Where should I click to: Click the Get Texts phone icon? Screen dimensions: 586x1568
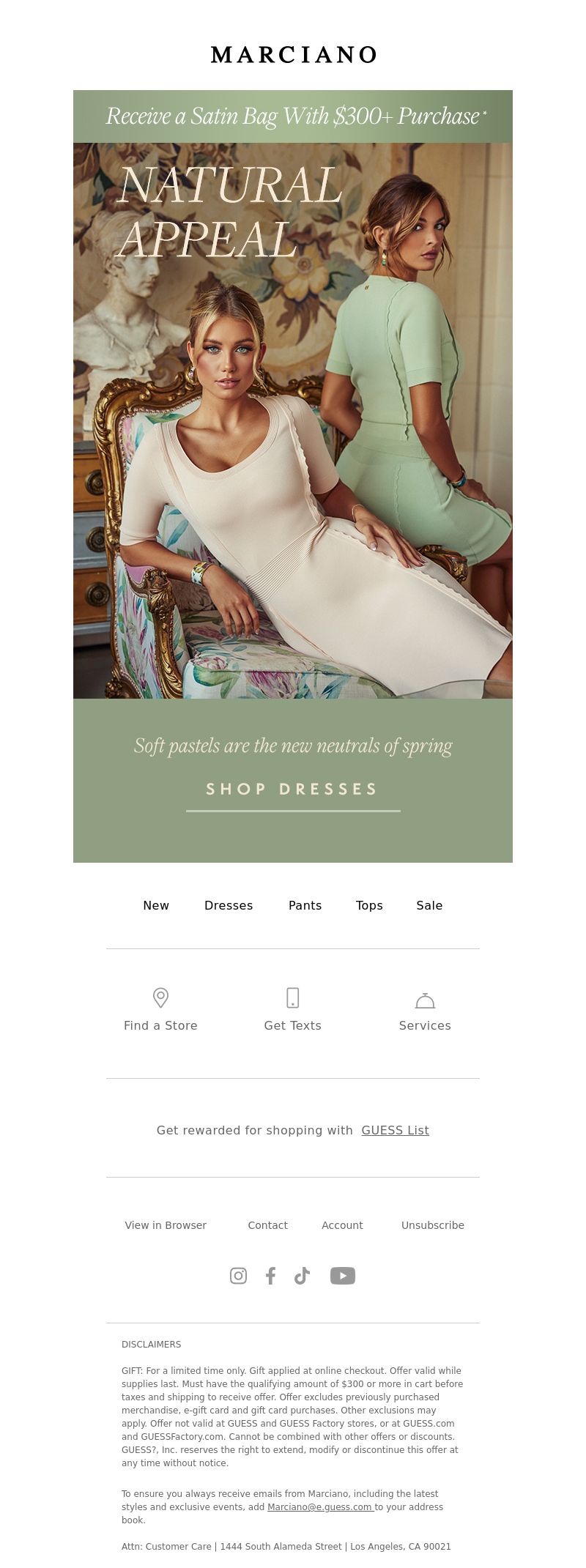(x=292, y=997)
